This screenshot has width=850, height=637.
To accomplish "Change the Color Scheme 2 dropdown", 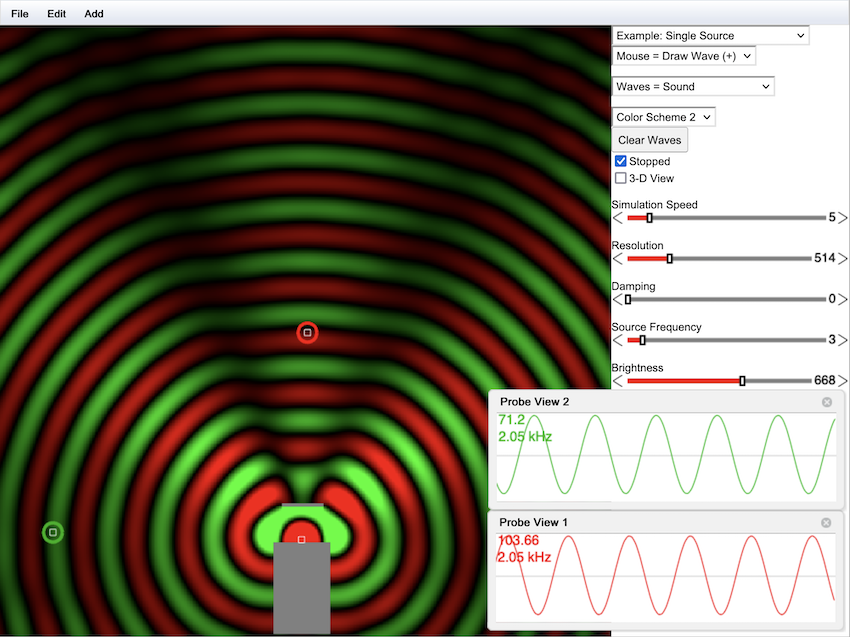I will coord(664,117).
